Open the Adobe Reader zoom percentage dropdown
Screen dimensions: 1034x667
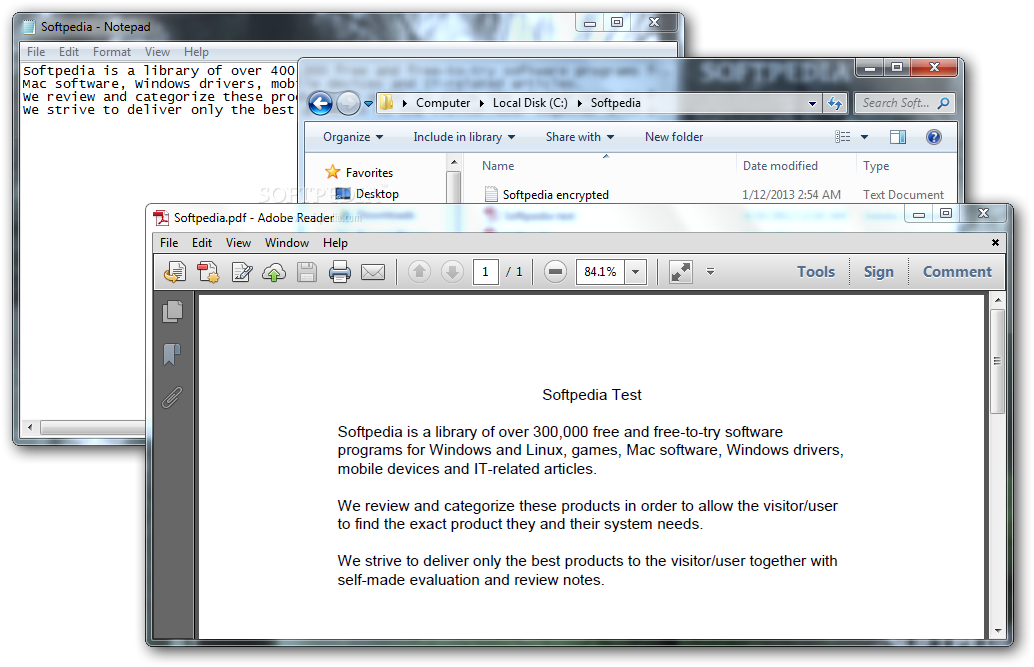coord(636,272)
